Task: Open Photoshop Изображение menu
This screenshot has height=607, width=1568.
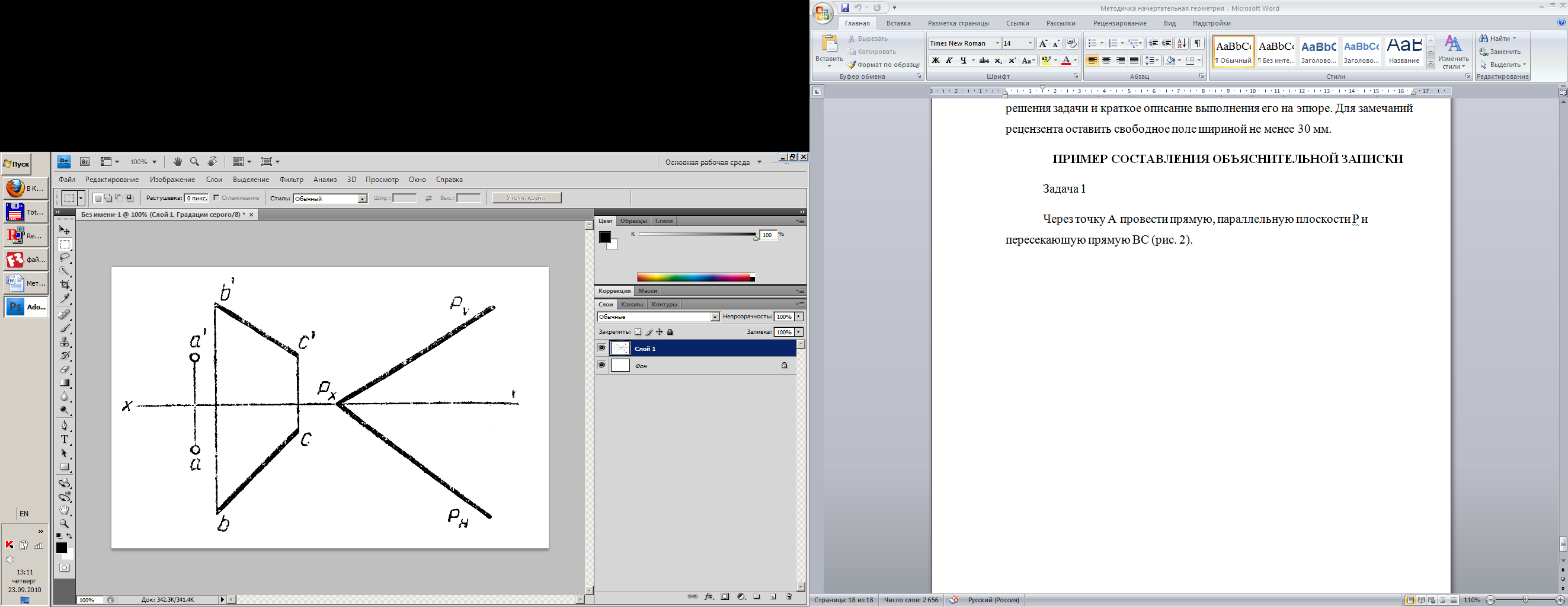Action: [x=173, y=180]
